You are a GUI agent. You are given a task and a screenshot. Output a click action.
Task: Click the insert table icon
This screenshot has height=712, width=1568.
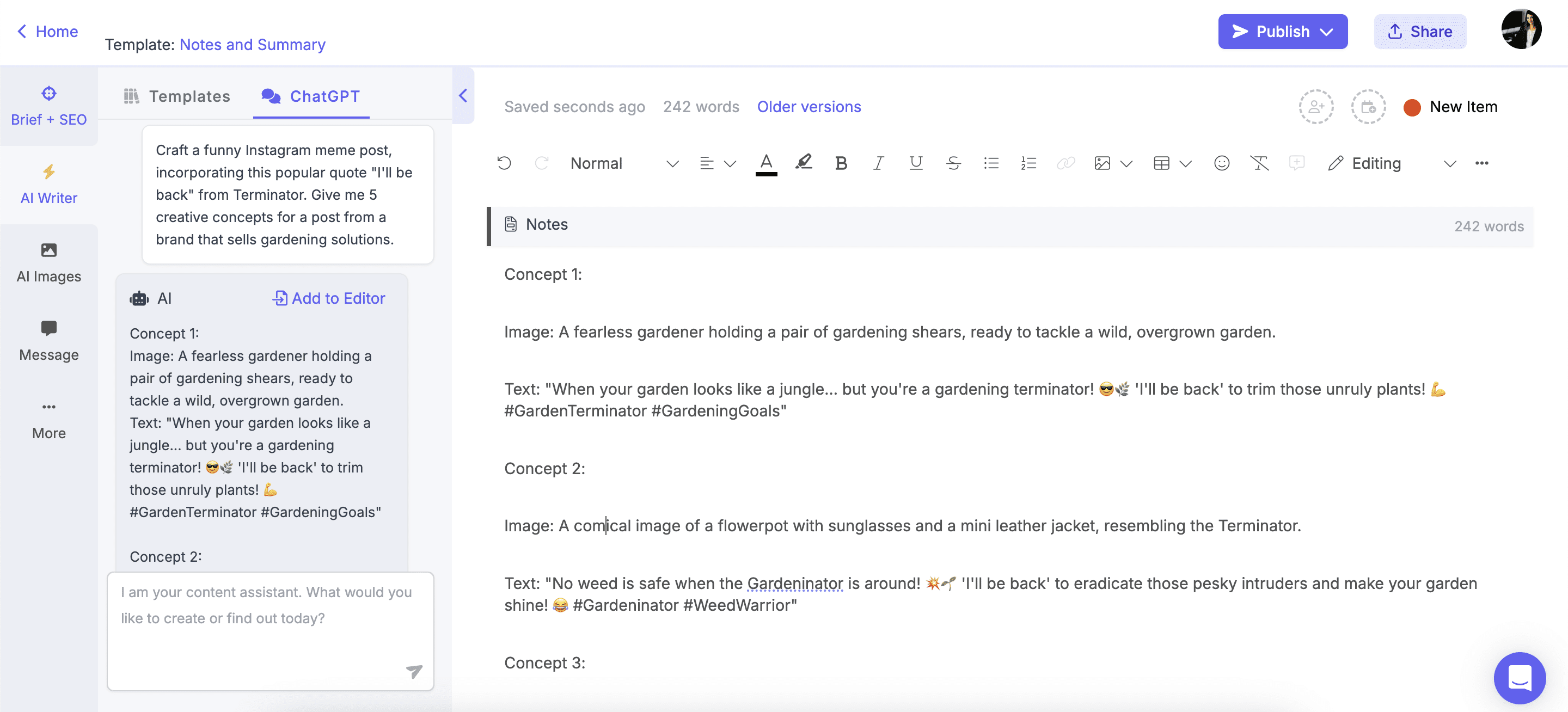pyautogui.click(x=1161, y=163)
